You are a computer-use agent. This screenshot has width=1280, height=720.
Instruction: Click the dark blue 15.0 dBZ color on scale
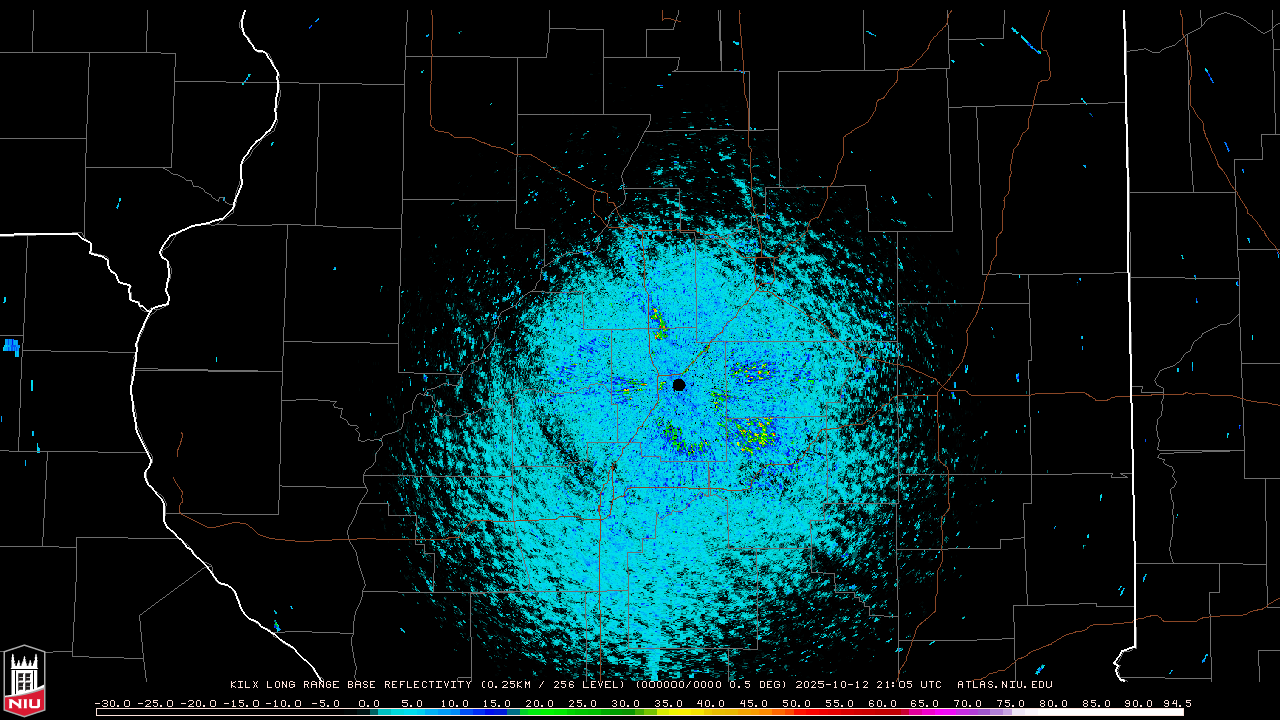pos(497,712)
